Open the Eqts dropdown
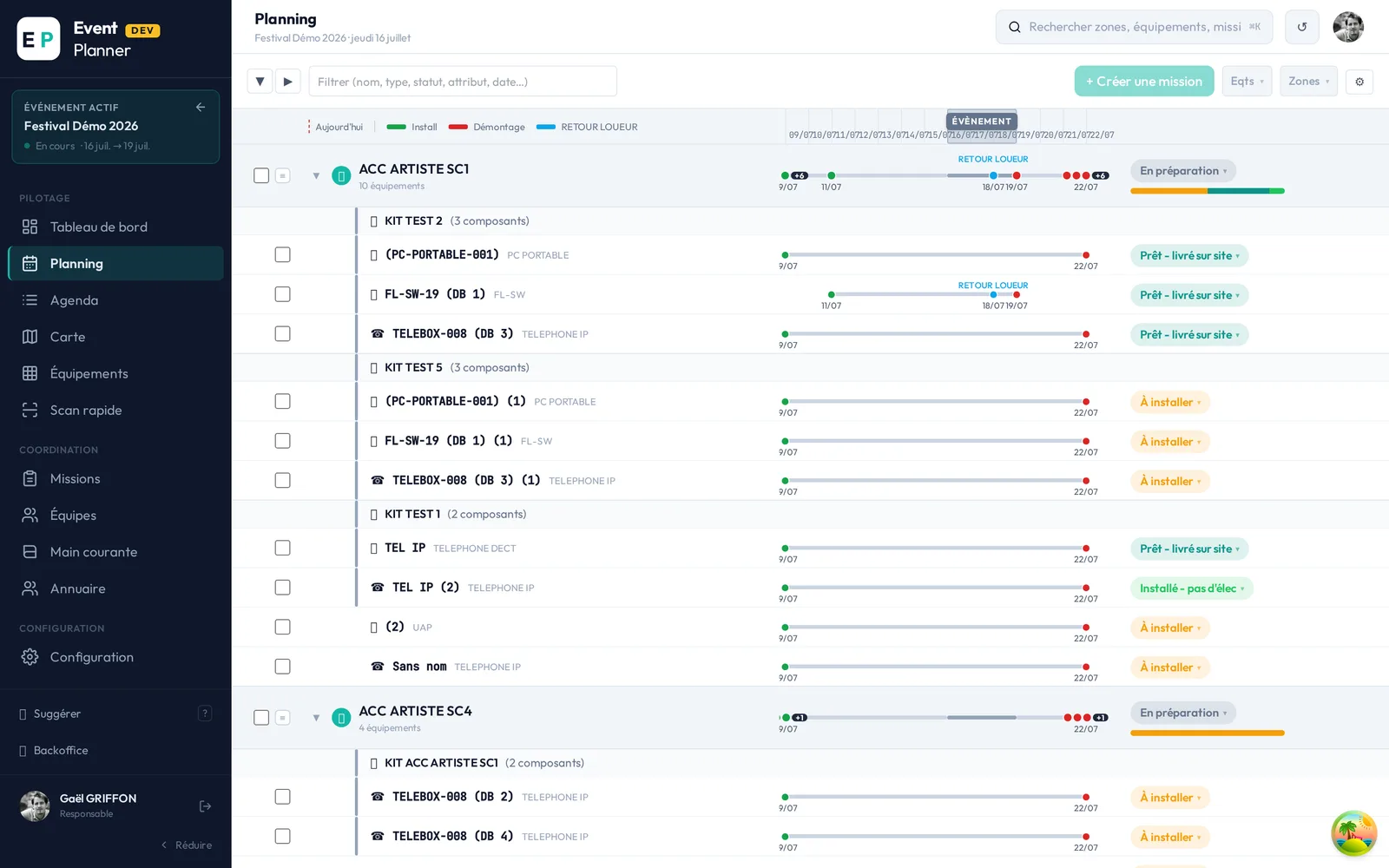This screenshot has width=1389, height=868. tap(1247, 82)
